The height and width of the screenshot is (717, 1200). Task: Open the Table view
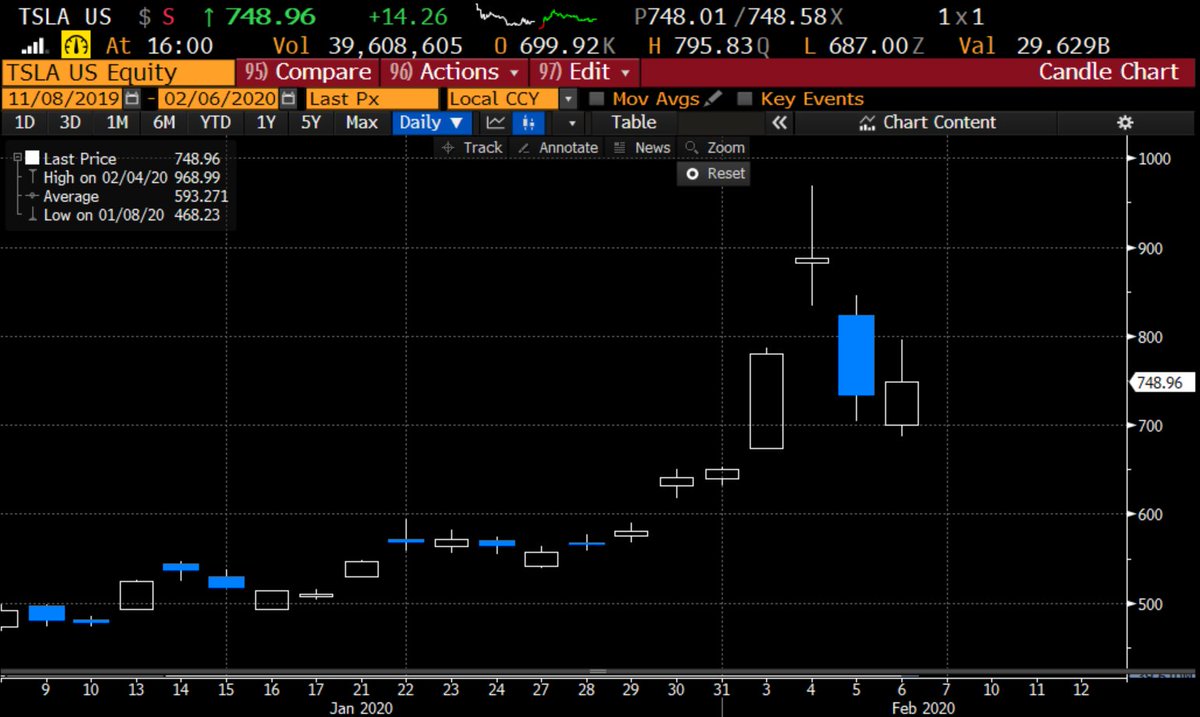click(634, 122)
